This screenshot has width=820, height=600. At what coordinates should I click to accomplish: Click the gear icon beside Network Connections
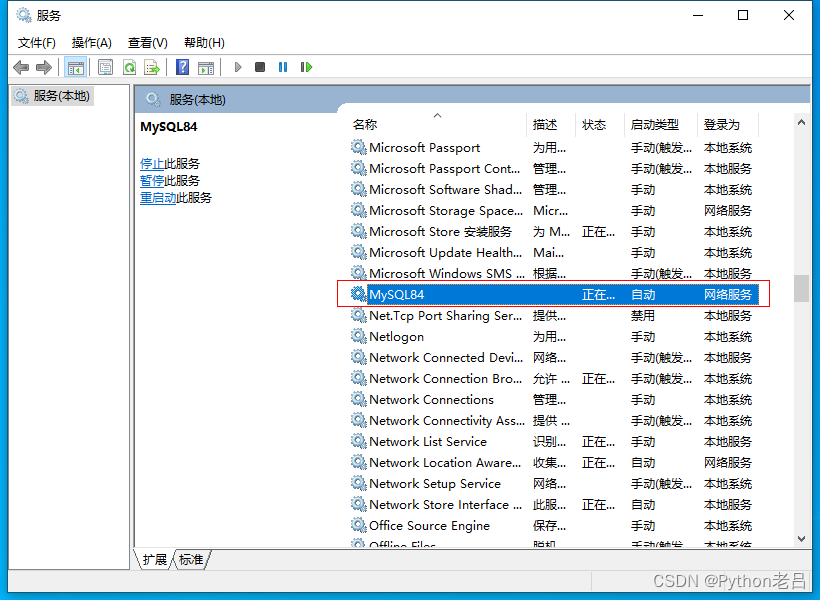tap(358, 399)
